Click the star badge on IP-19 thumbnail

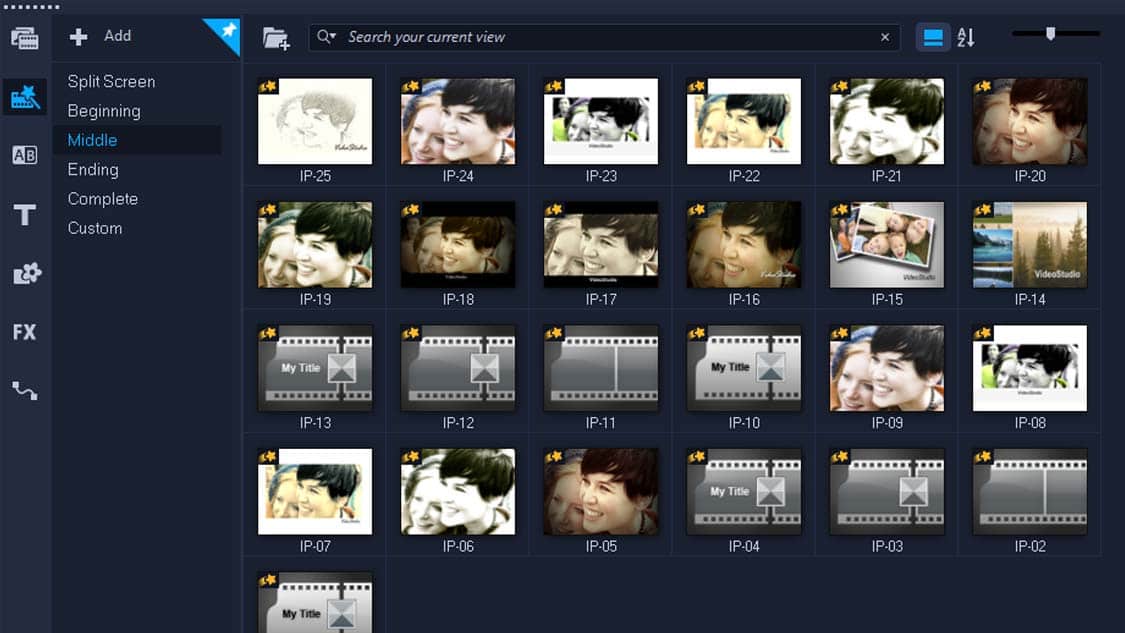pyautogui.click(x=268, y=210)
